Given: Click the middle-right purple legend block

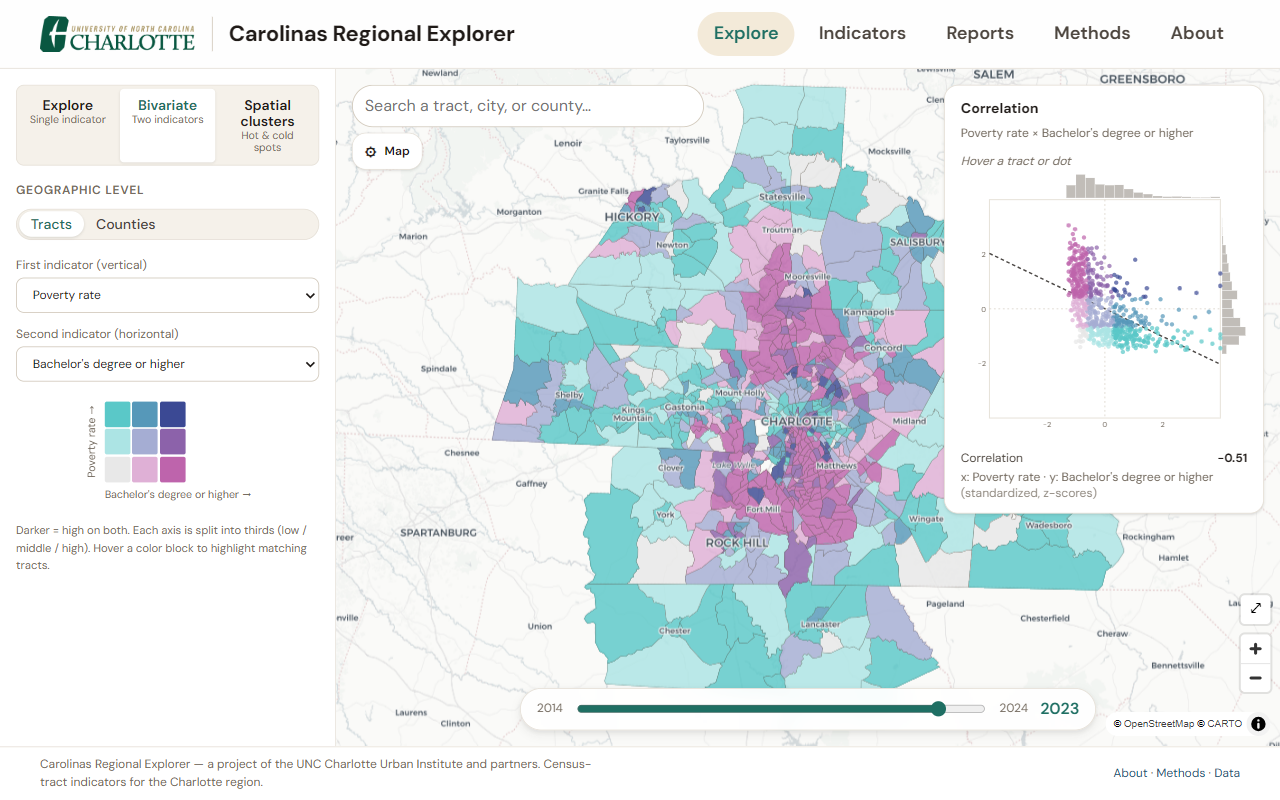Looking at the screenshot, I should click(x=173, y=441).
